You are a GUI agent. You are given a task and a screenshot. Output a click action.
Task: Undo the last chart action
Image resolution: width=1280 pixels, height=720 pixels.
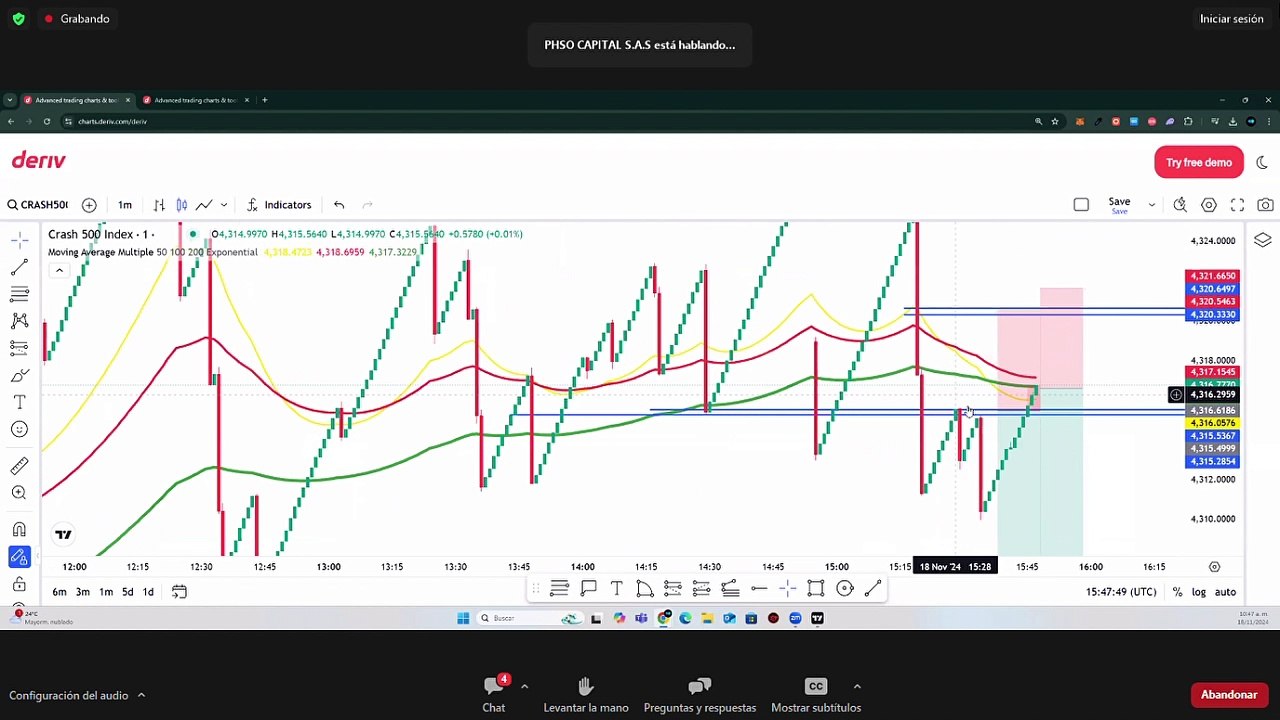click(x=339, y=205)
